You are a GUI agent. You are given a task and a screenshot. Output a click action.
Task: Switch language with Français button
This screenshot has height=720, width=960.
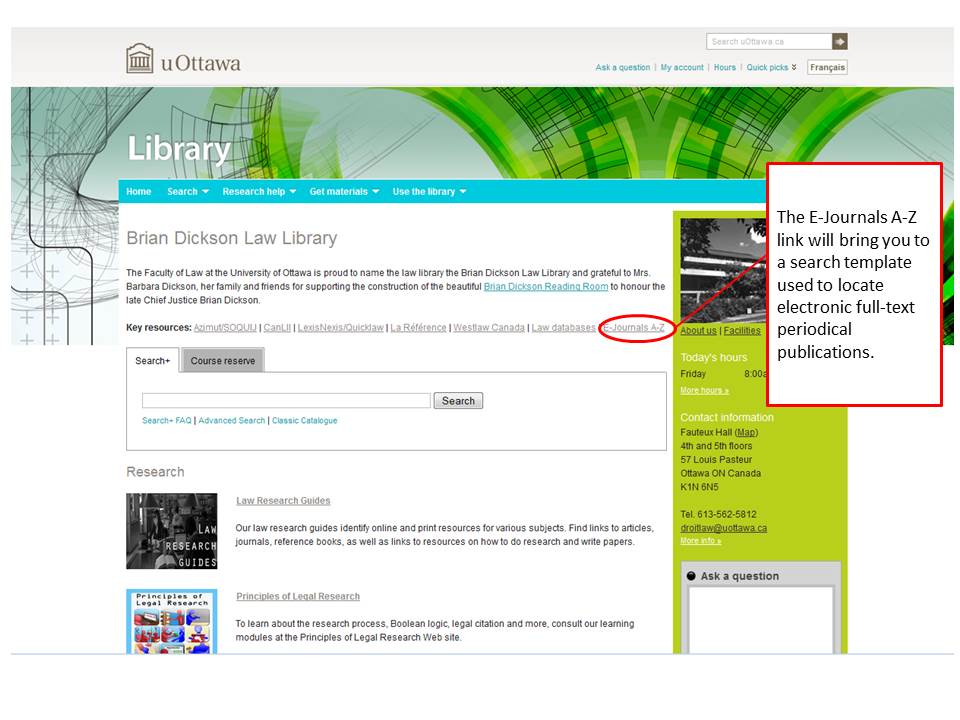tap(827, 67)
